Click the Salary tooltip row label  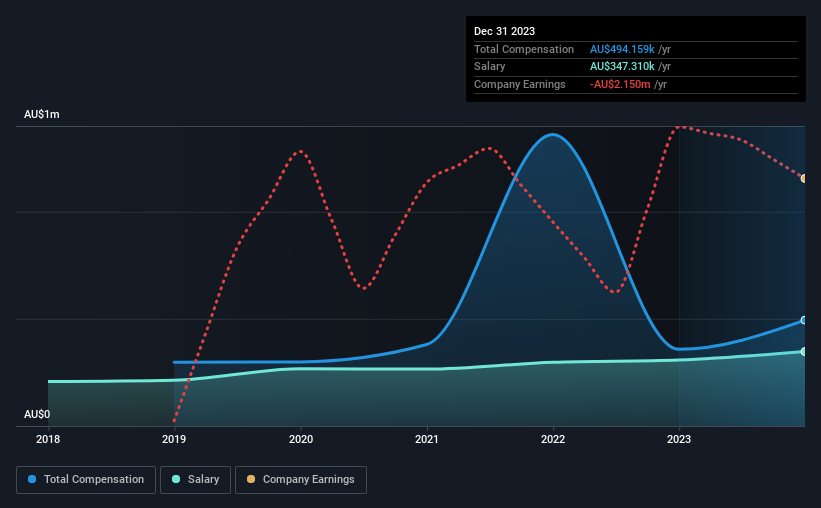[490, 67]
